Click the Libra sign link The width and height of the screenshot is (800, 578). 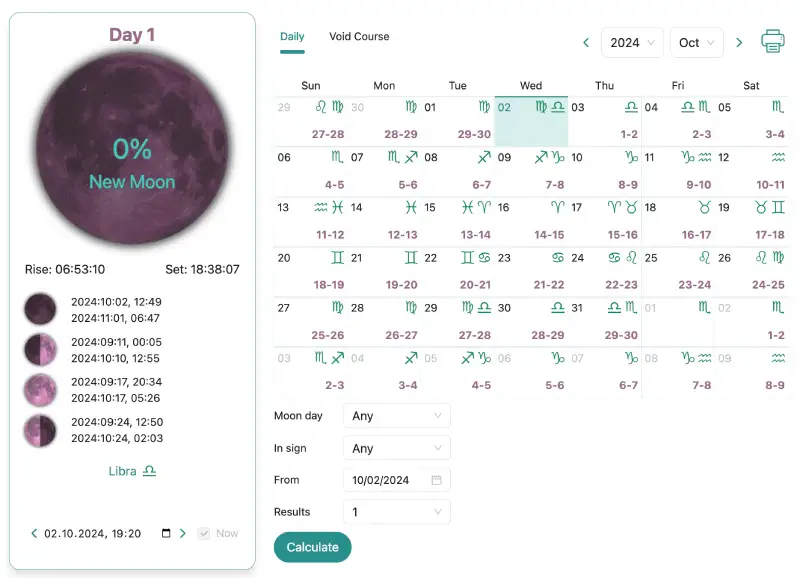tap(132, 470)
